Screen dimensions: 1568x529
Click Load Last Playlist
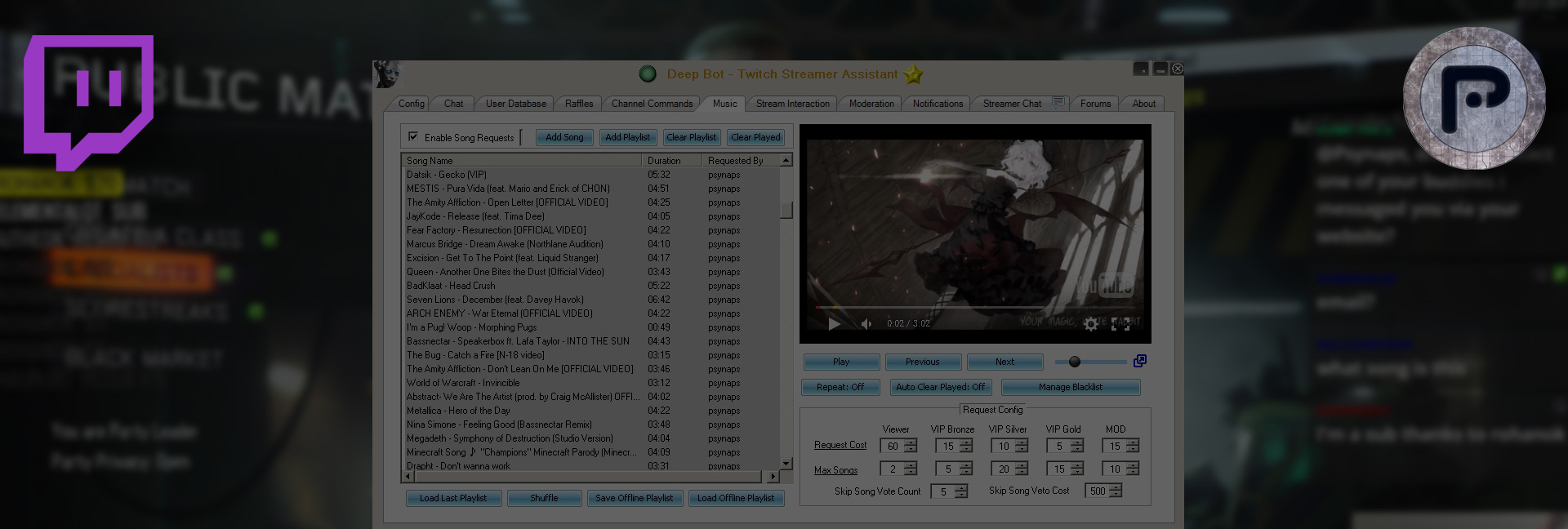(452, 498)
